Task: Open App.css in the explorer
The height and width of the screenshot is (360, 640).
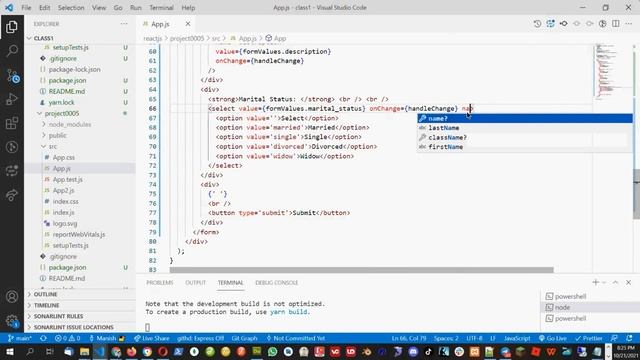Action: tap(64, 157)
